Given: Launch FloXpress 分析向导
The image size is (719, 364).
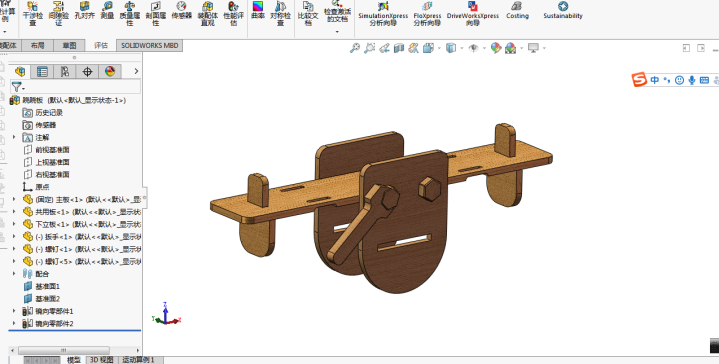Looking at the screenshot, I should [427, 13].
